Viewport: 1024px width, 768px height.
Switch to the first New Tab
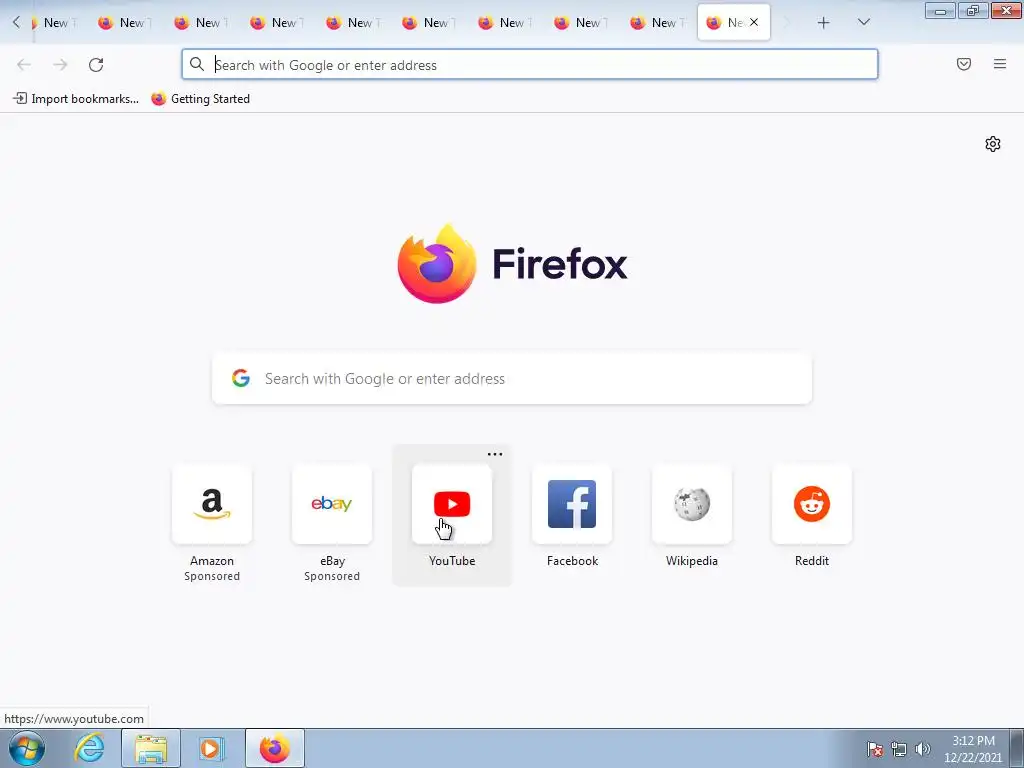point(55,23)
